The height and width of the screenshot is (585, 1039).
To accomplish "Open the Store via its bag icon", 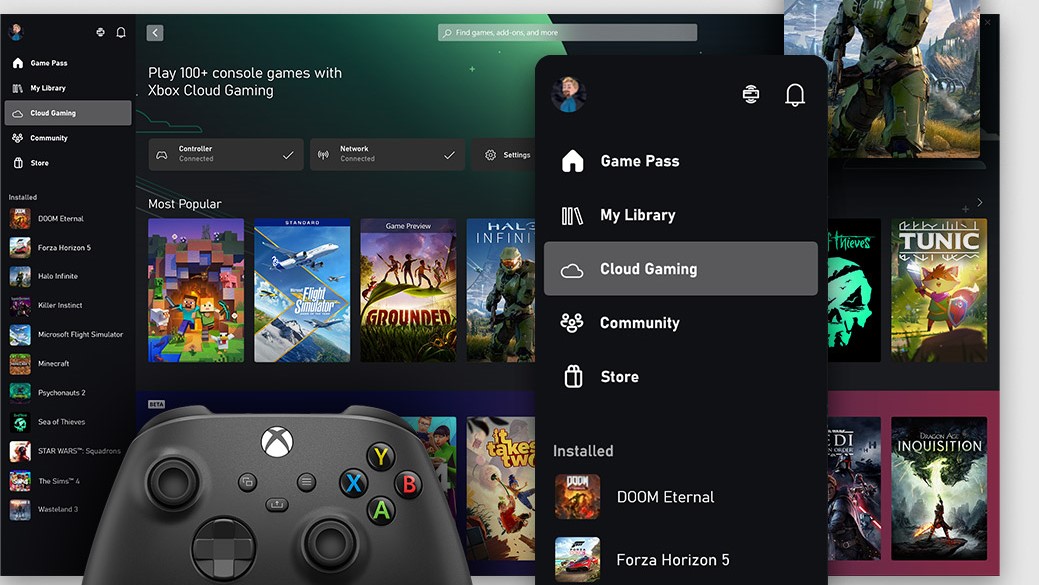I will [x=571, y=376].
